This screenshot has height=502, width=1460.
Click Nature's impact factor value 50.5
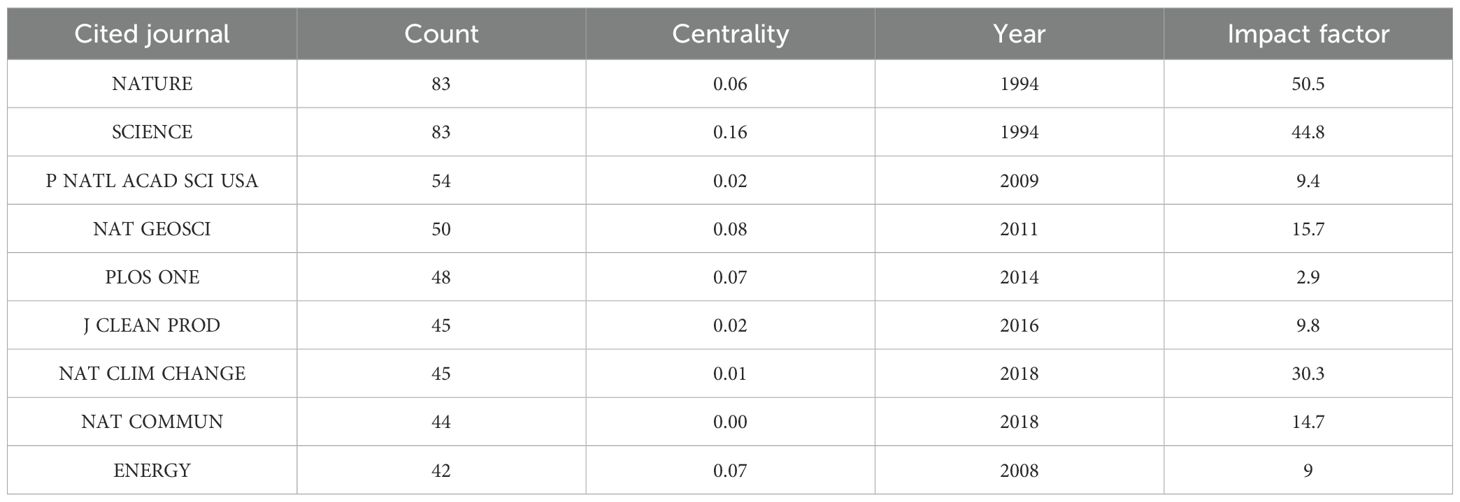1308,84
